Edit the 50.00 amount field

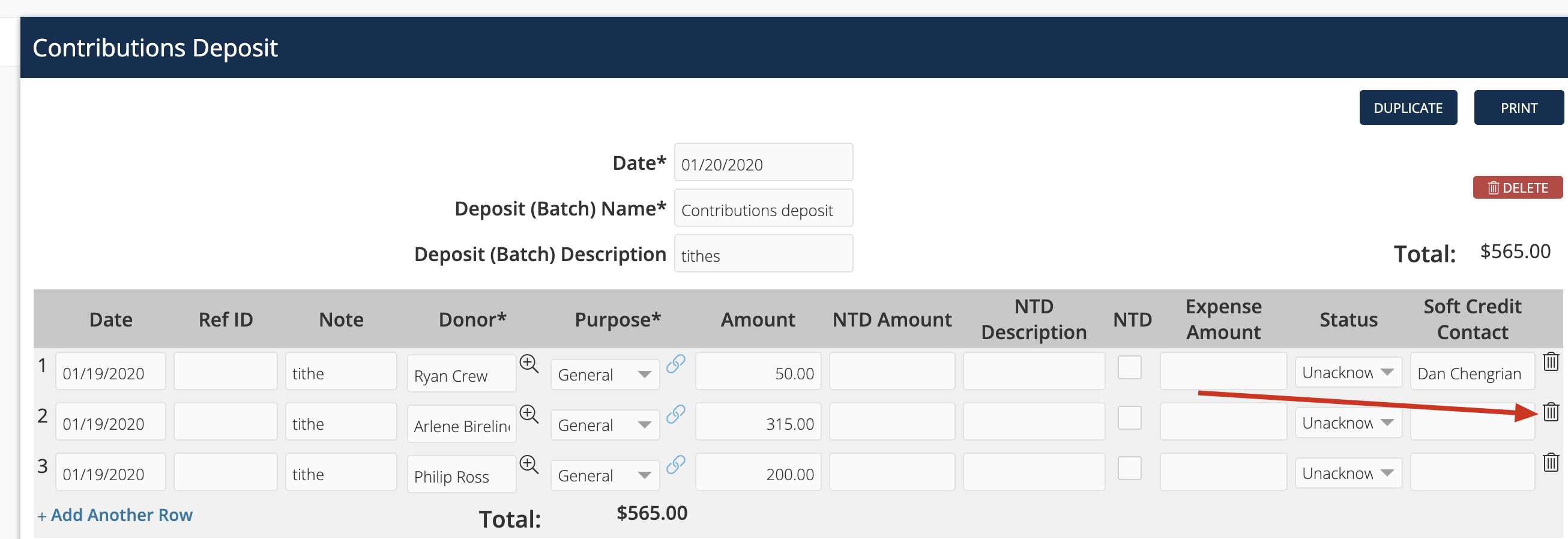758,371
